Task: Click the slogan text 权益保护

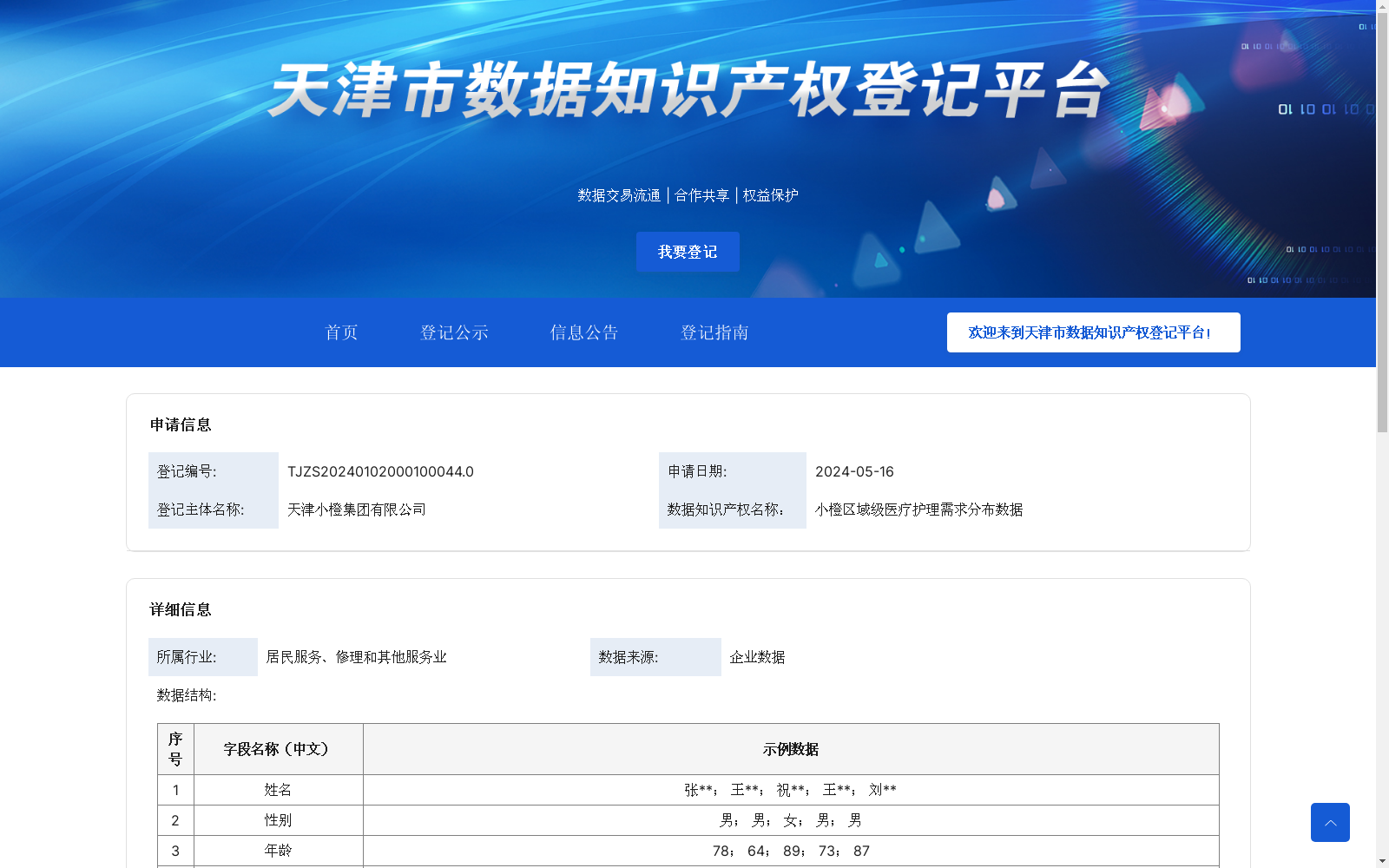Action: coord(770,195)
